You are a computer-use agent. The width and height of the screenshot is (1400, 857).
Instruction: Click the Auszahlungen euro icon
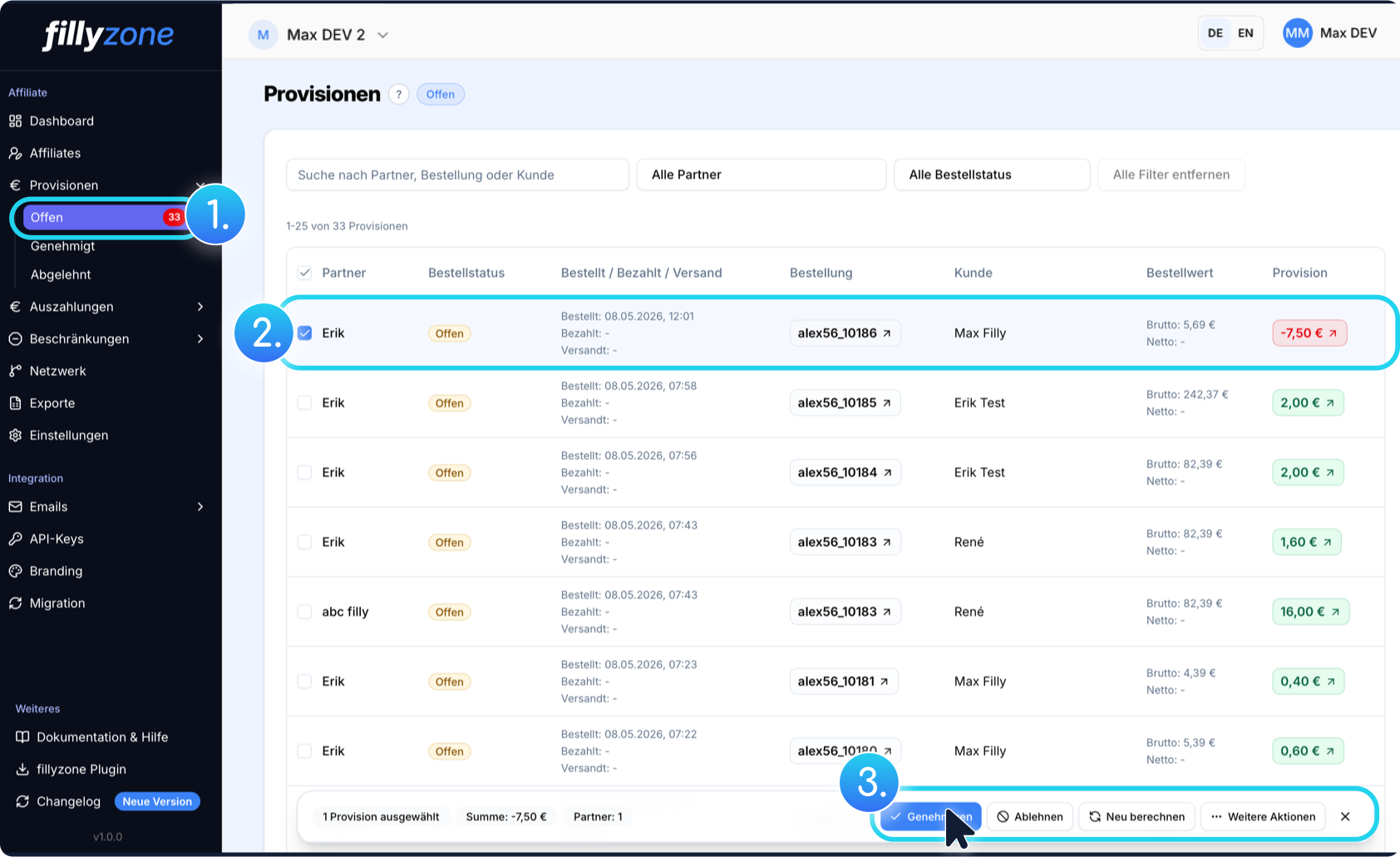(x=15, y=307)
